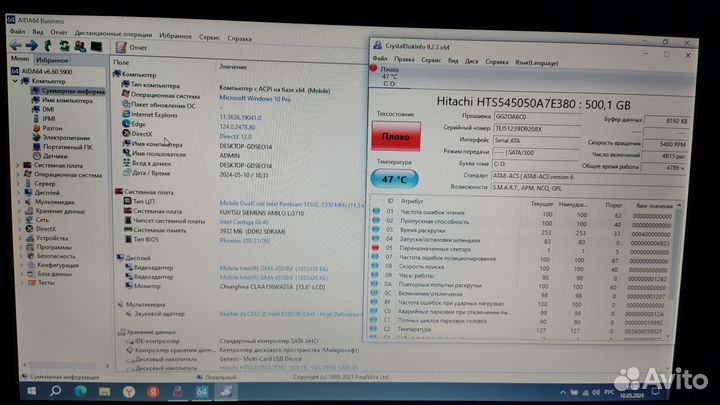Open the Intel Cantiga GL40 chipset link
The image size is (720, 405).
pos(244,222)
